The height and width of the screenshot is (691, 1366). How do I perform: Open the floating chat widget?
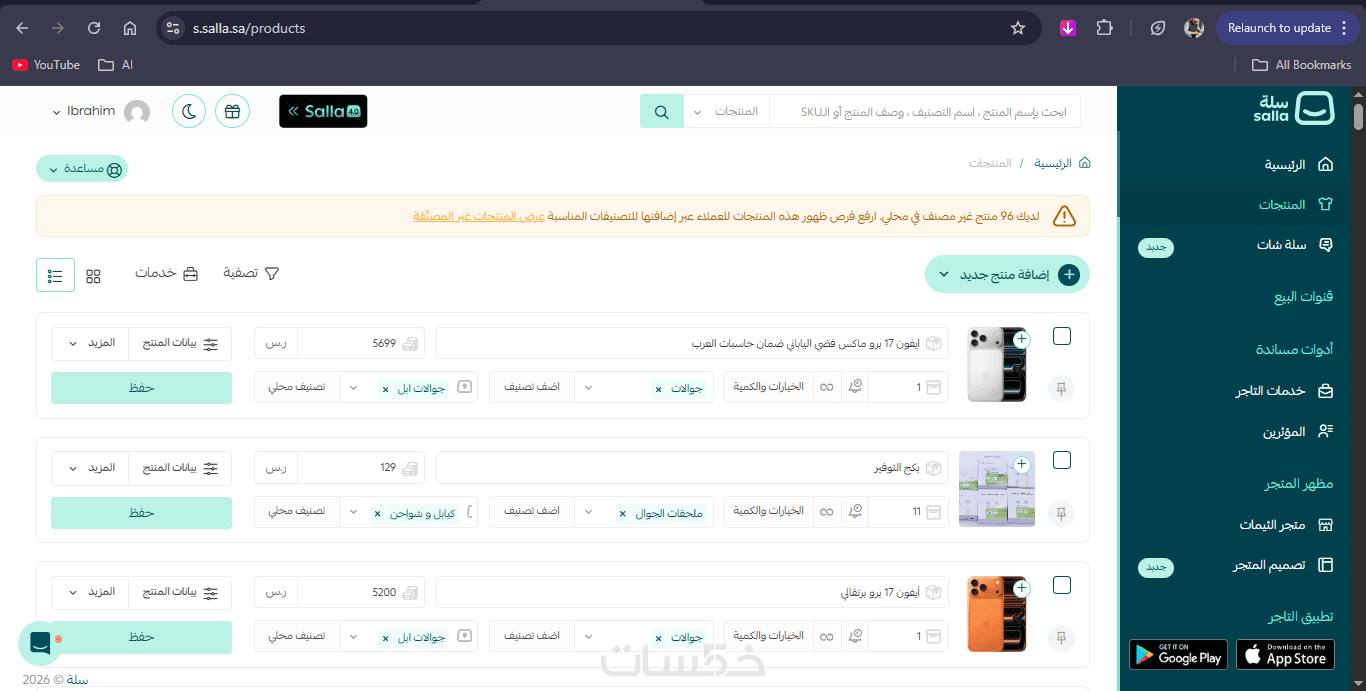(x=41, y=644)
